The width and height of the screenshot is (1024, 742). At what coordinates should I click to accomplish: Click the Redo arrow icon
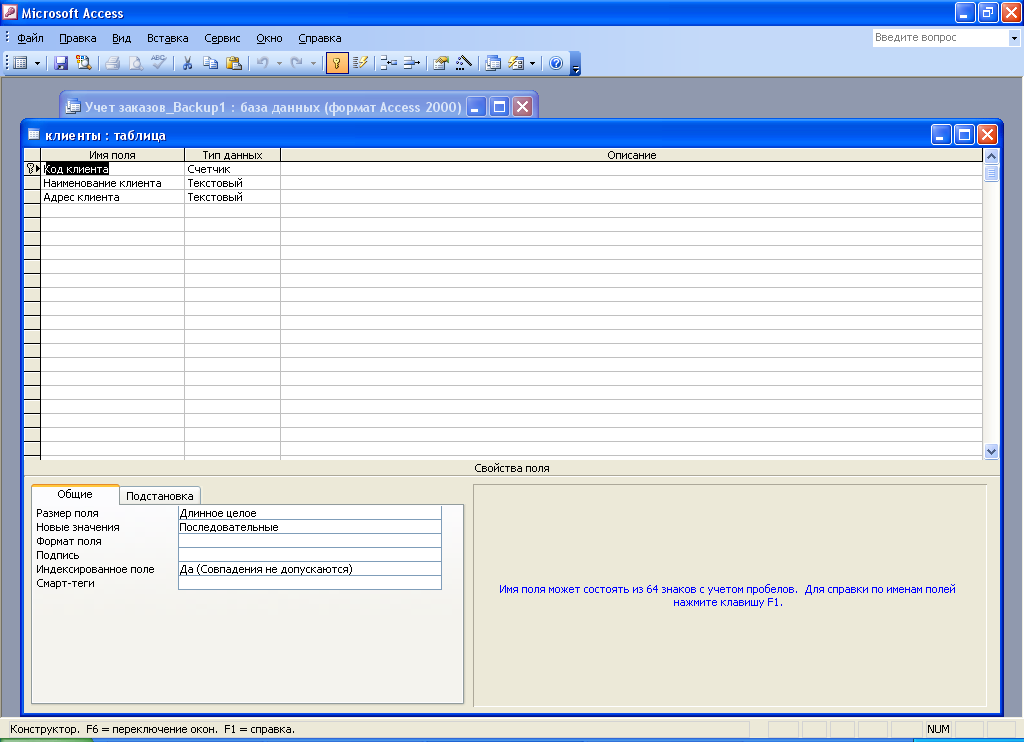(296, 63)
